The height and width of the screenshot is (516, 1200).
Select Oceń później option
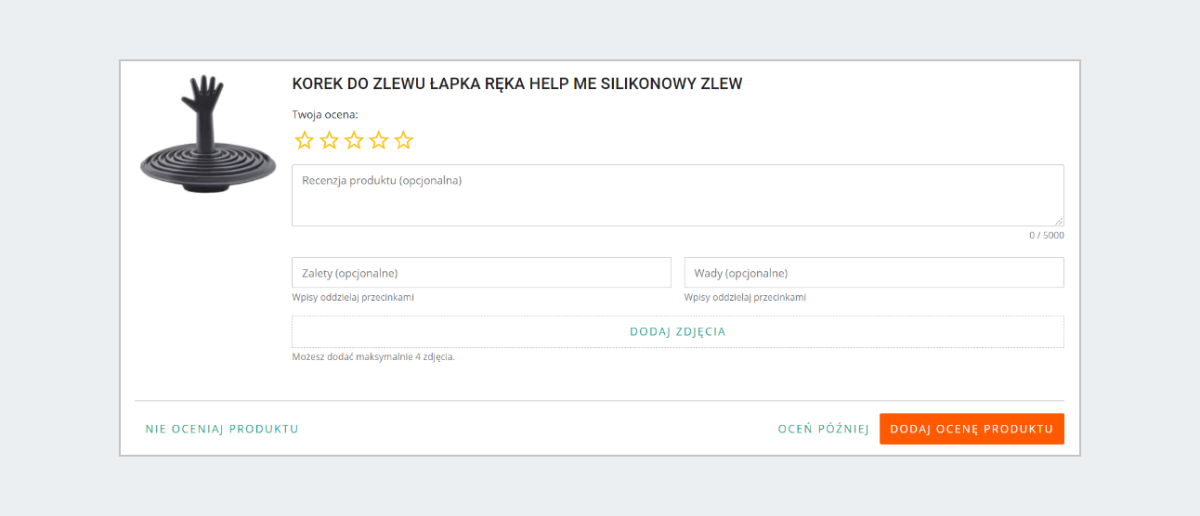823,429
